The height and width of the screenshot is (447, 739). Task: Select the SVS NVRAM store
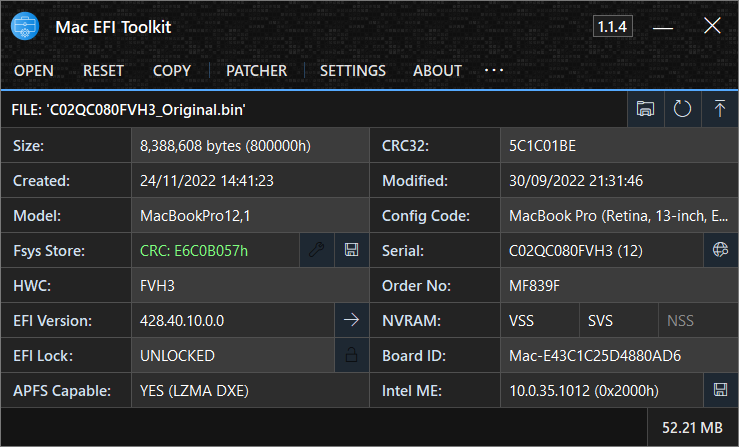601,320
